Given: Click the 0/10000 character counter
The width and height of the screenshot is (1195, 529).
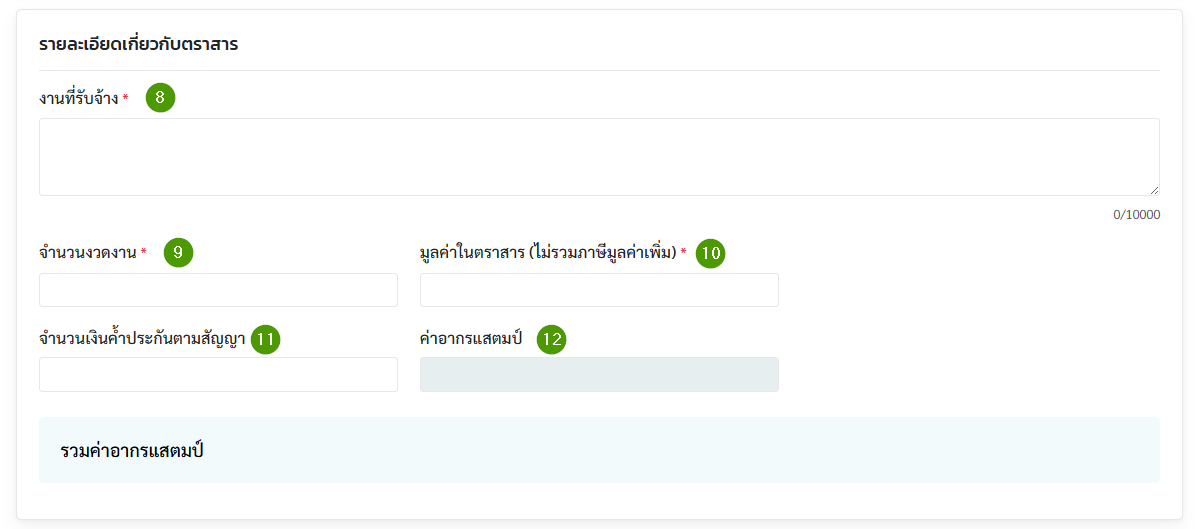Looking at the screenshot, I should click(x=1136, y=215).
